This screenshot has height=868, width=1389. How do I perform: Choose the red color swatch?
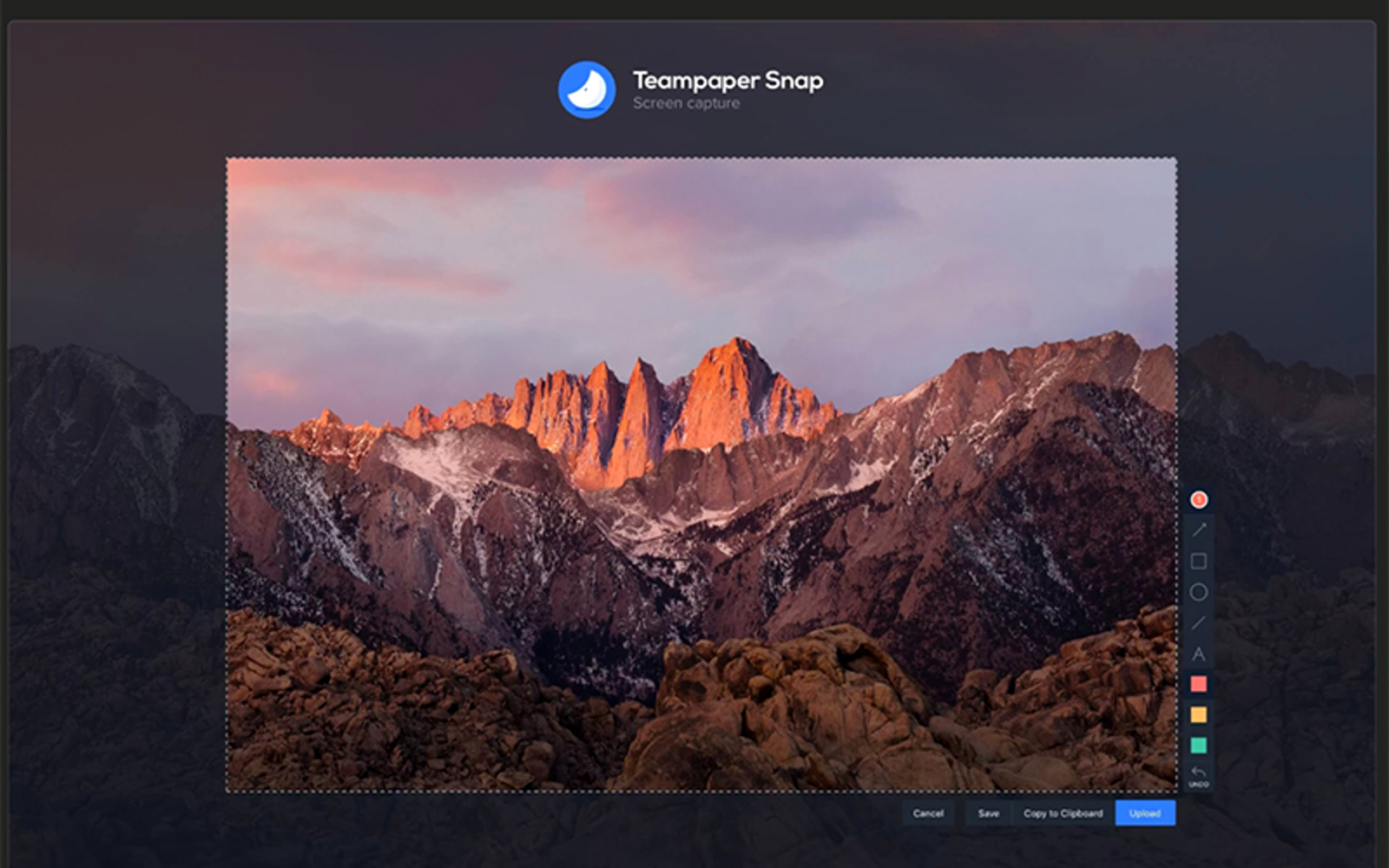[1199, 684]
